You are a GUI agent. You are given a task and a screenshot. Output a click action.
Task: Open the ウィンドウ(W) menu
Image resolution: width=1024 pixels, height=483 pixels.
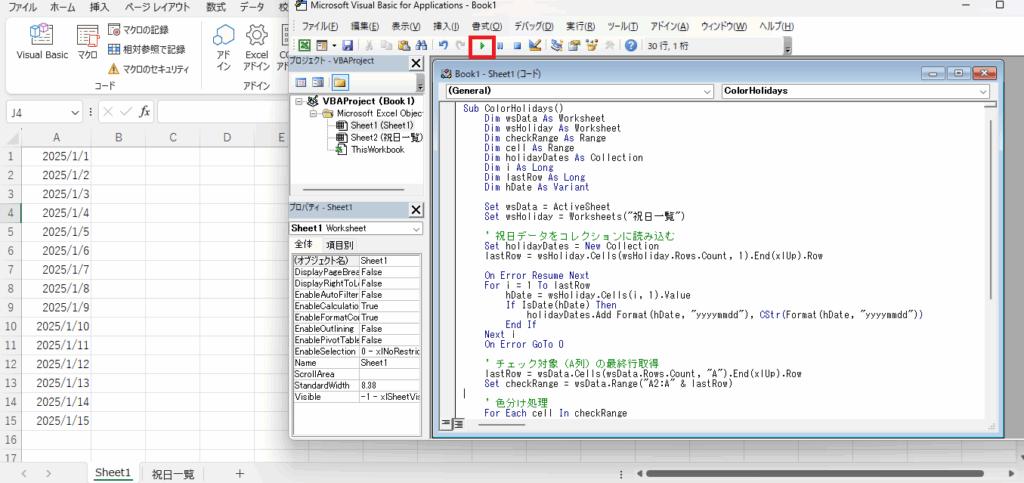click(x=724, y=26)
